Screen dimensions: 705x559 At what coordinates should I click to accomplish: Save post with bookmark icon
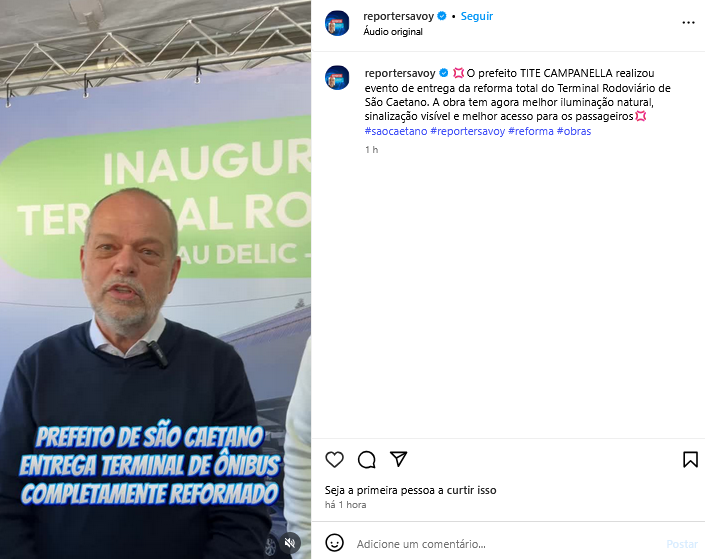tap(690, 459)
